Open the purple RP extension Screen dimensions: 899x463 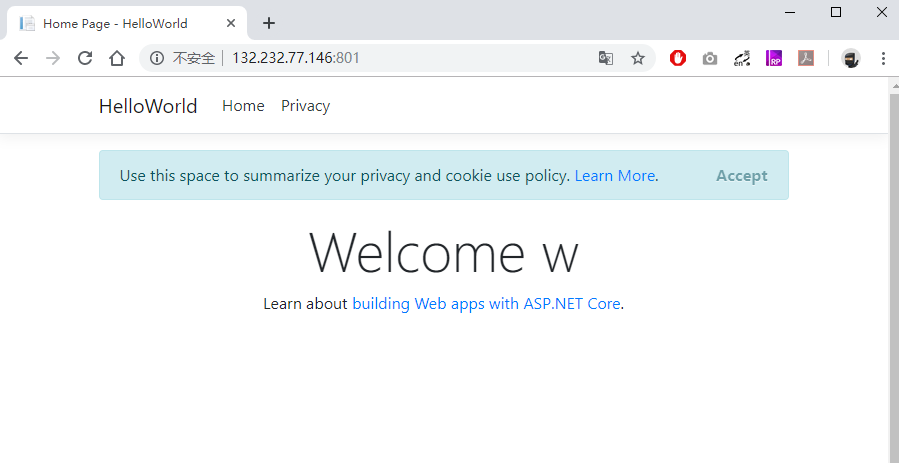[774, 58]
